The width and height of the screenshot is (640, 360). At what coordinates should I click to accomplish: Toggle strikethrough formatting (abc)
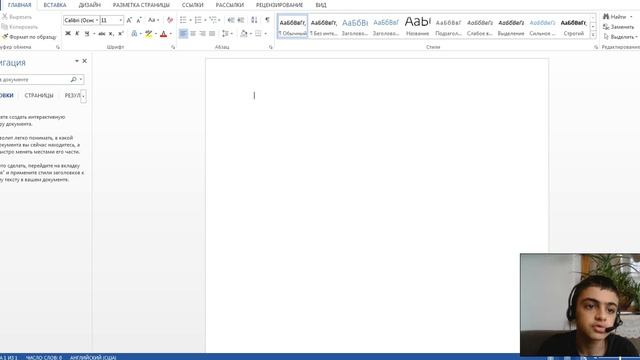pyautogui.click(x=102, y=33)
